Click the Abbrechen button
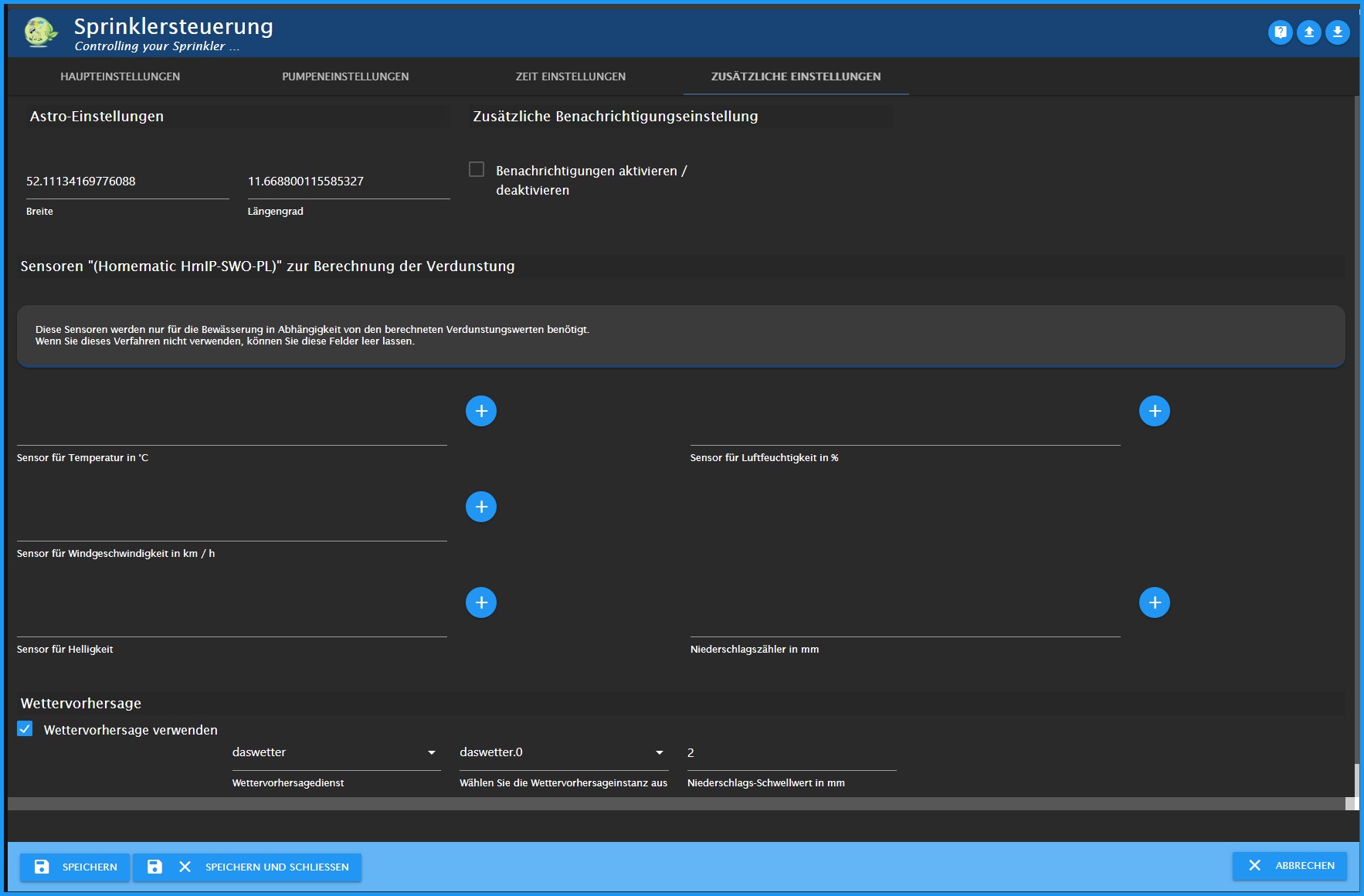This screenshot has height=896, width=1364. pyautogui.click(x=1289, y=866)
